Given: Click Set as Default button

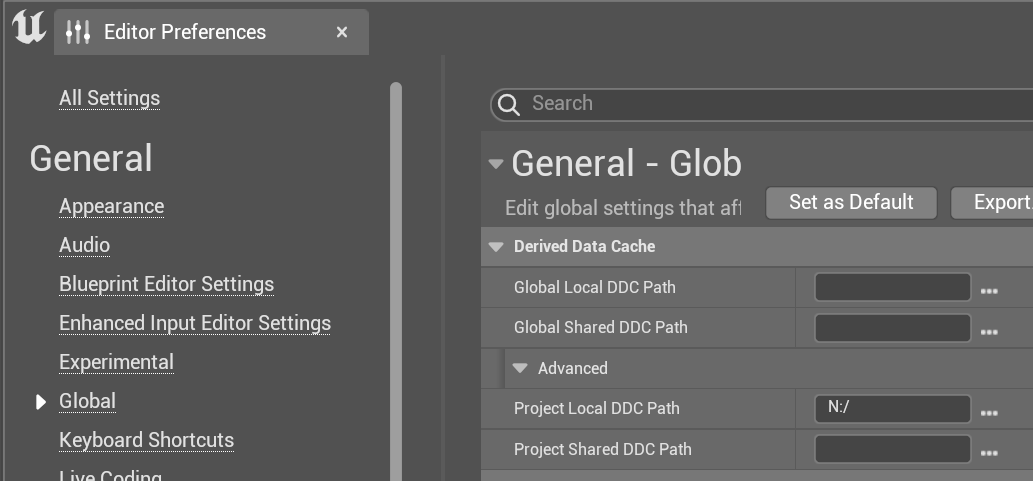Looking at the screenshot, I should tap(851, 202).
